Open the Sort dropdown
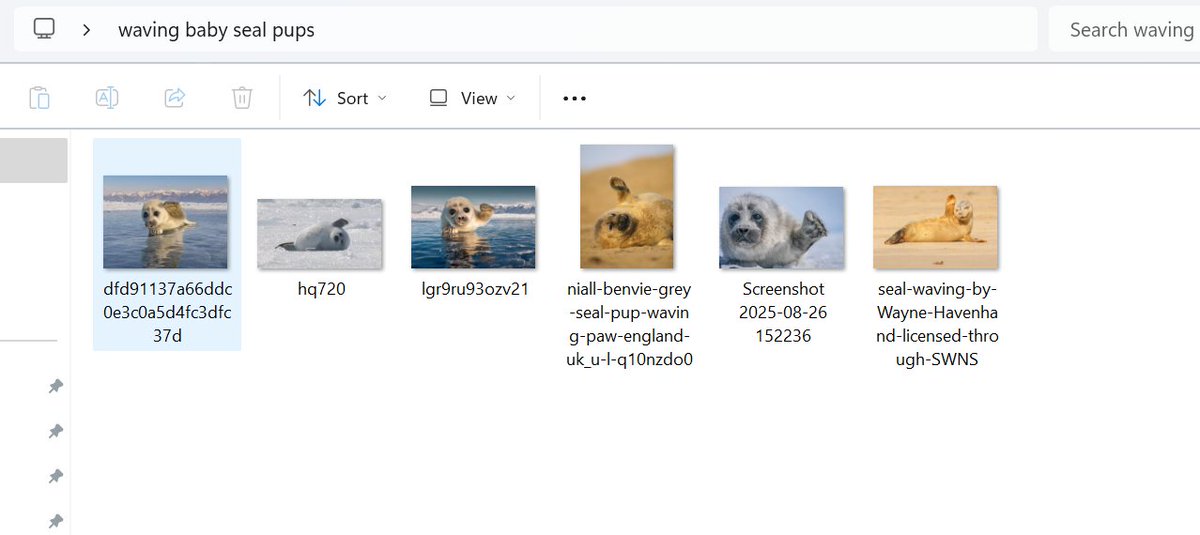 coord(345,98)
